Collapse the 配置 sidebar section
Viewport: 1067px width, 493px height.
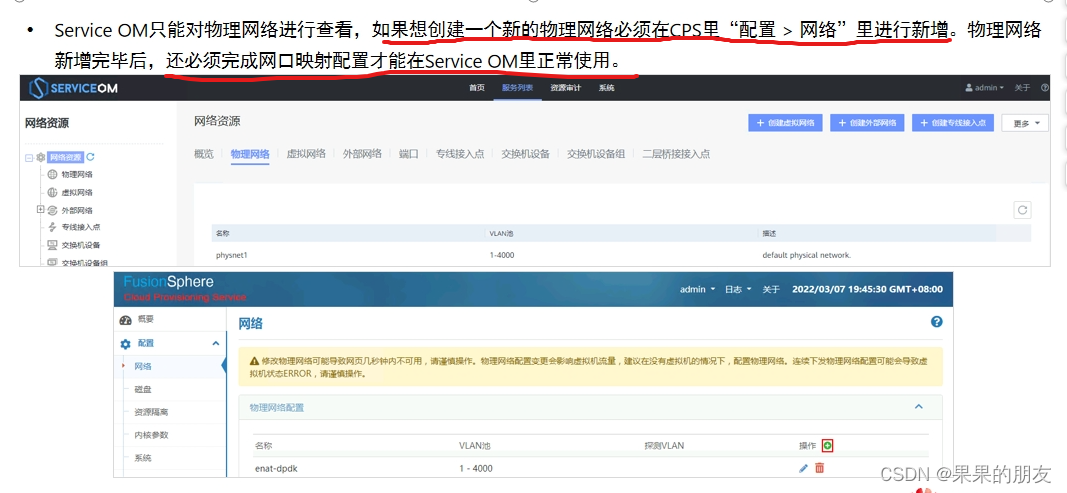pos(216,344)
